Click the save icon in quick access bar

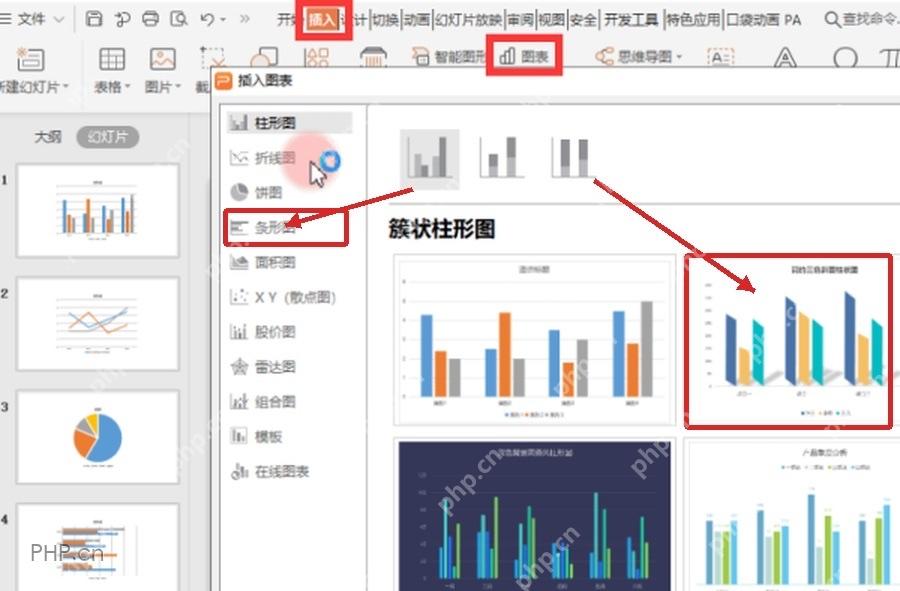tap(94, 19)
